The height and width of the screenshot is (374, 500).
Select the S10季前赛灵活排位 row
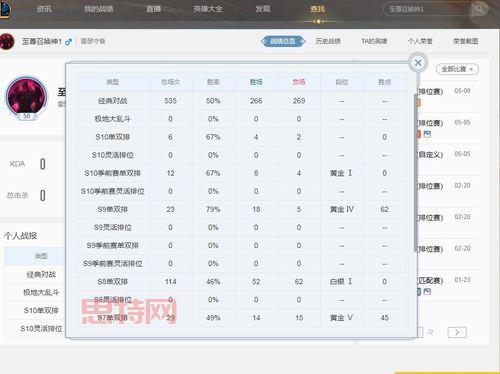click(x=242, y=191)
